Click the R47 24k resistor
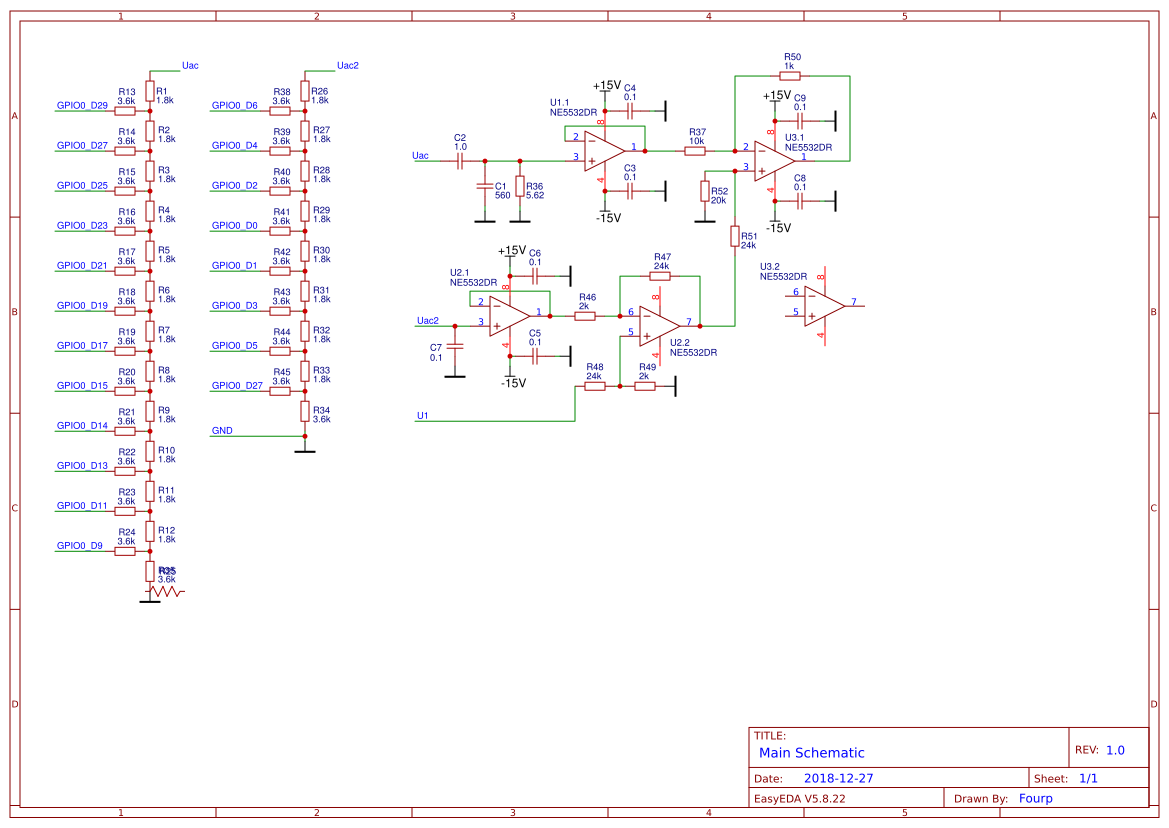 [x=660, y=276]
